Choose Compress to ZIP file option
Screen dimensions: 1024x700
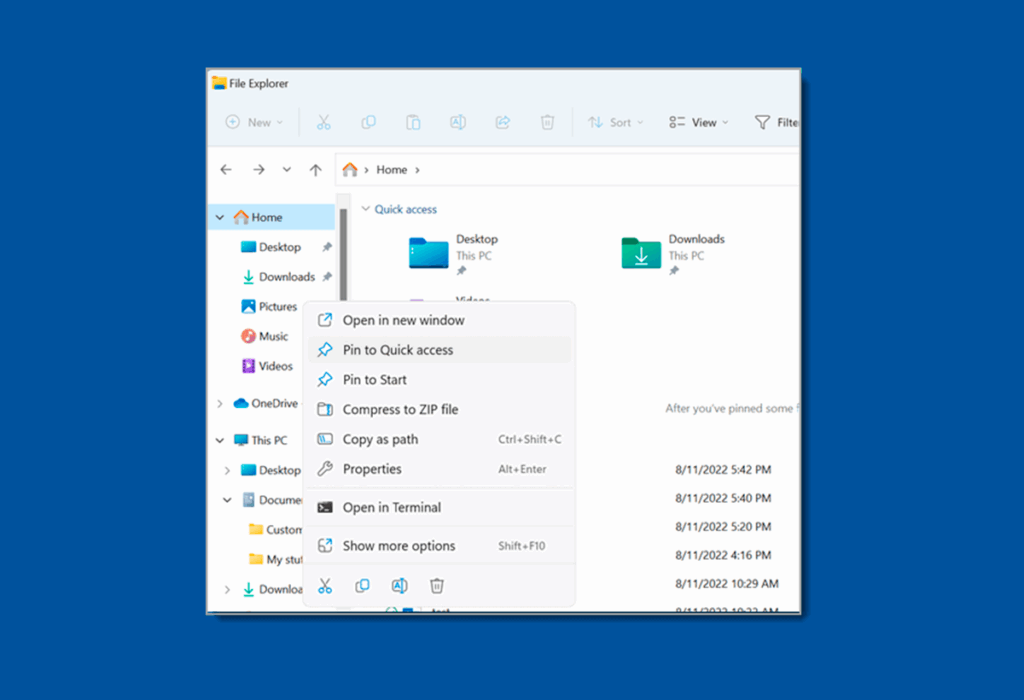401,409
